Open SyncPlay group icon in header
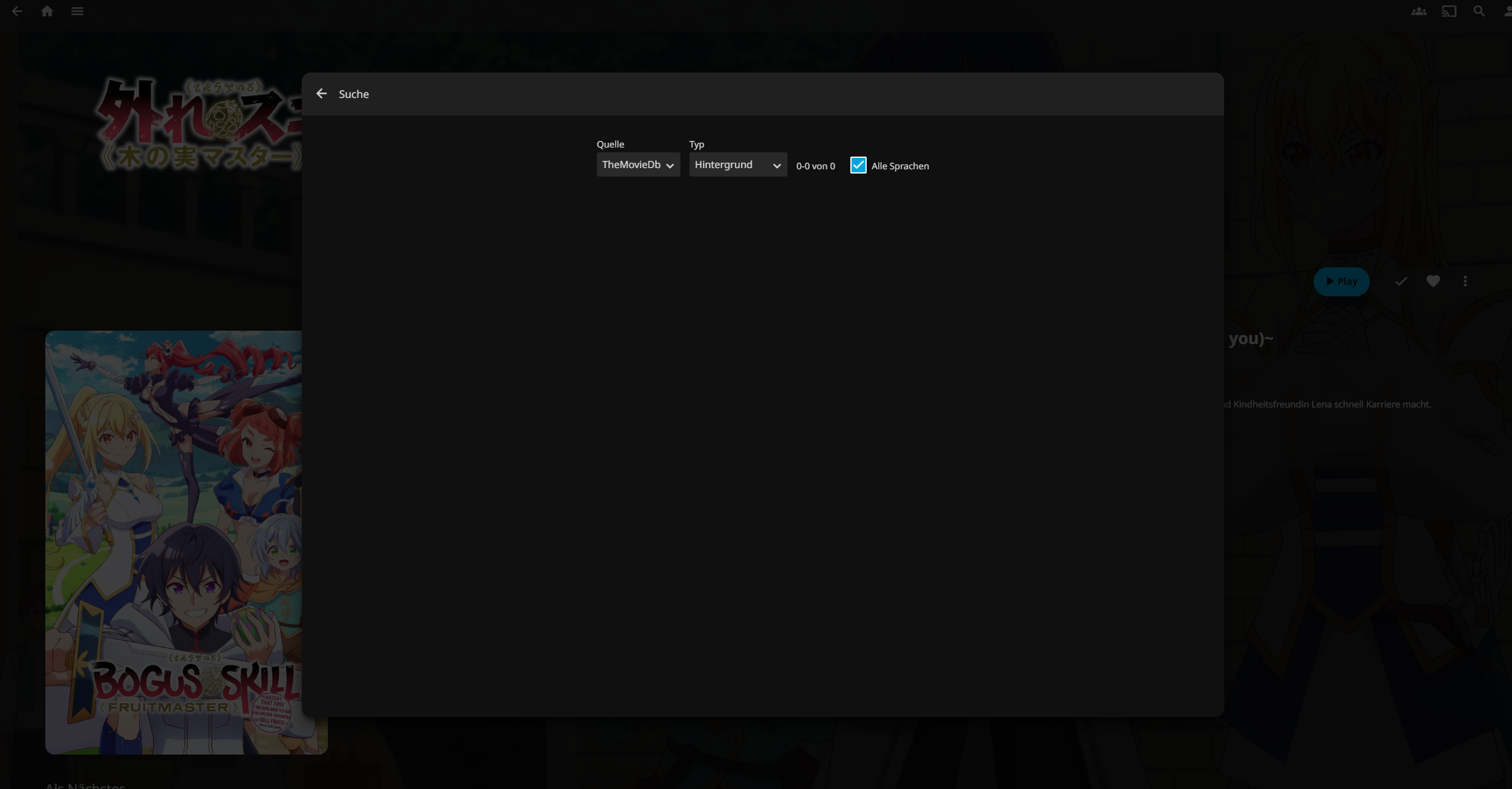1512x789 pixels. click(1418, 11)
